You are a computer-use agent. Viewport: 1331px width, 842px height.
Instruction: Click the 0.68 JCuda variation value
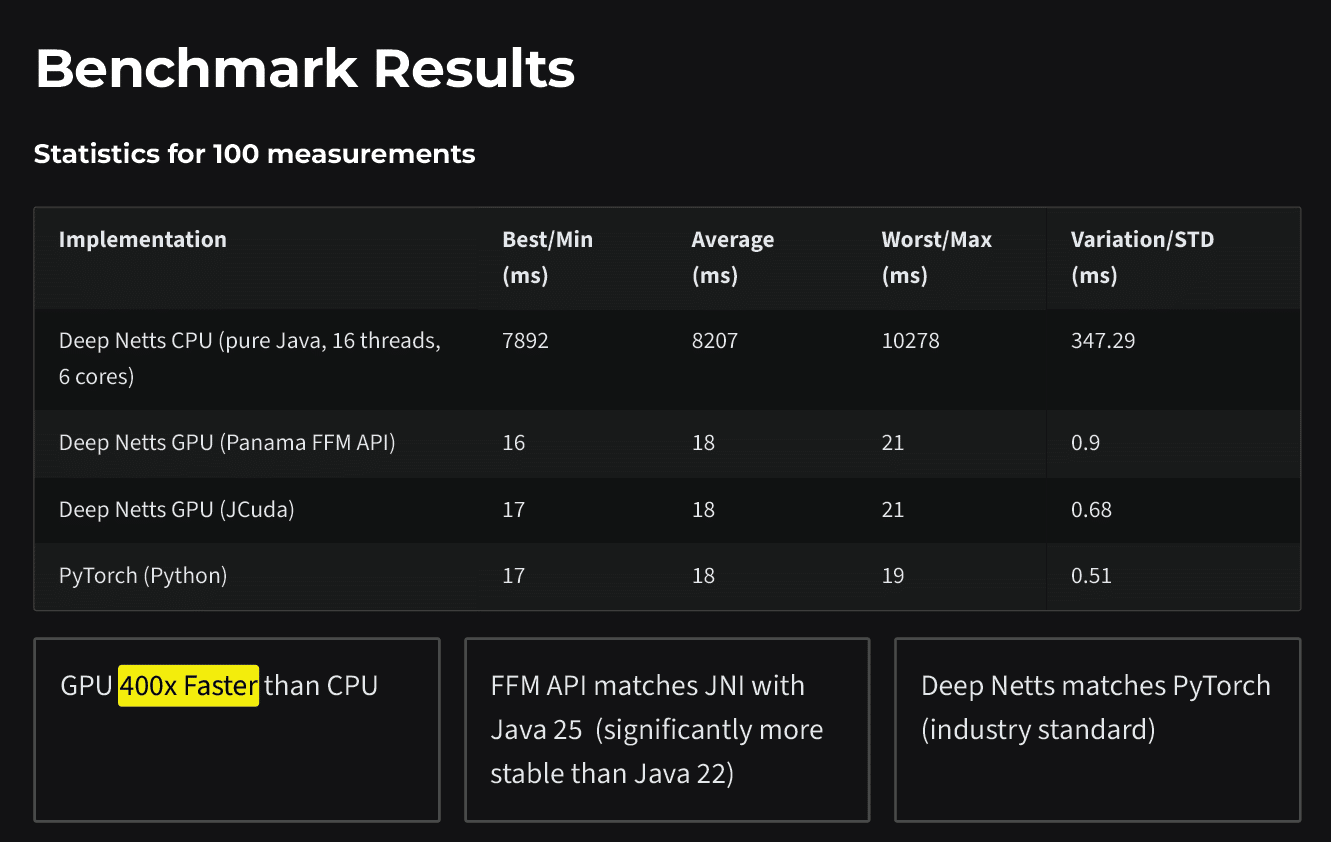point(1091,510)
